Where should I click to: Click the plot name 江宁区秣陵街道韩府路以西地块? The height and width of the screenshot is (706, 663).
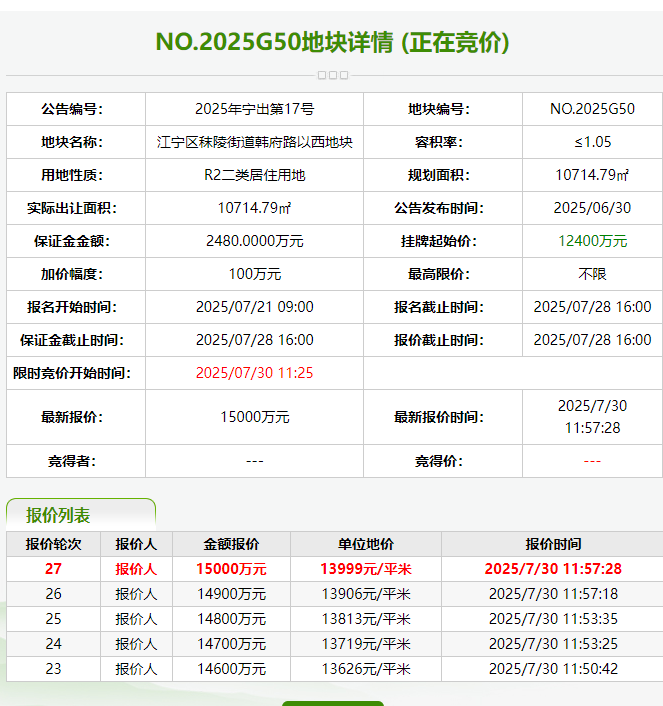tap(254, 142)
